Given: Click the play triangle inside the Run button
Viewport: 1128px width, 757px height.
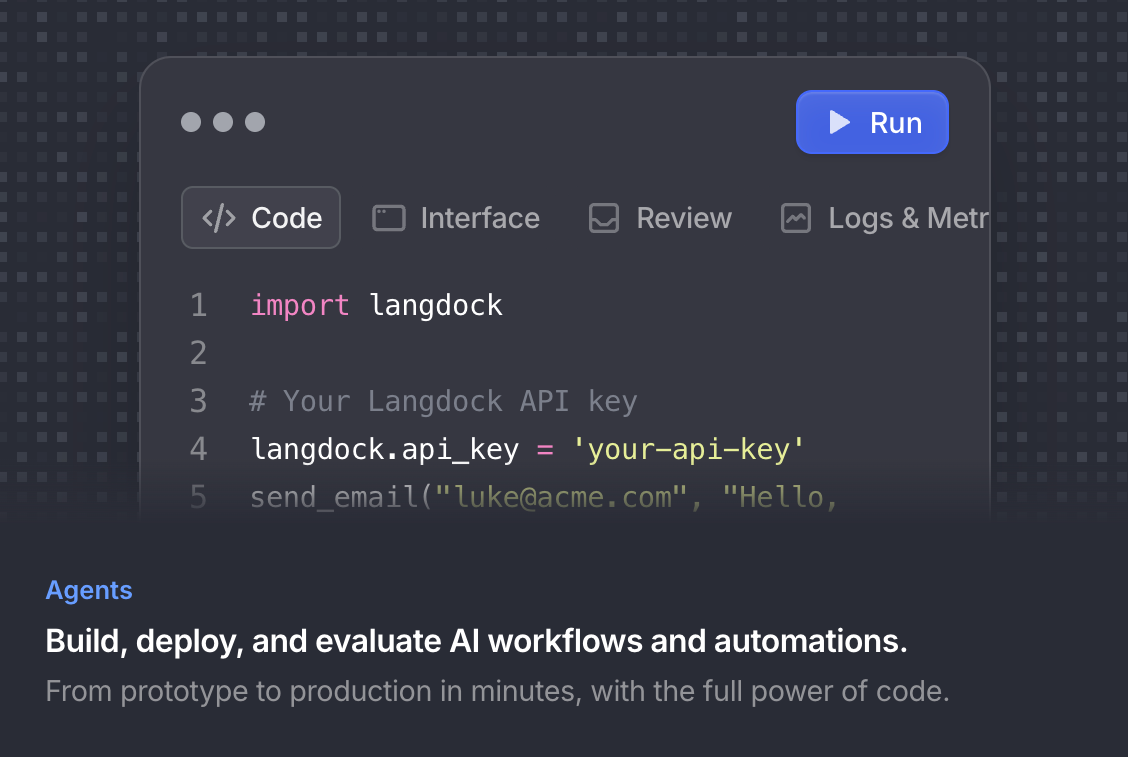Looking at the screenshot, I should click(x=841, y=122).
